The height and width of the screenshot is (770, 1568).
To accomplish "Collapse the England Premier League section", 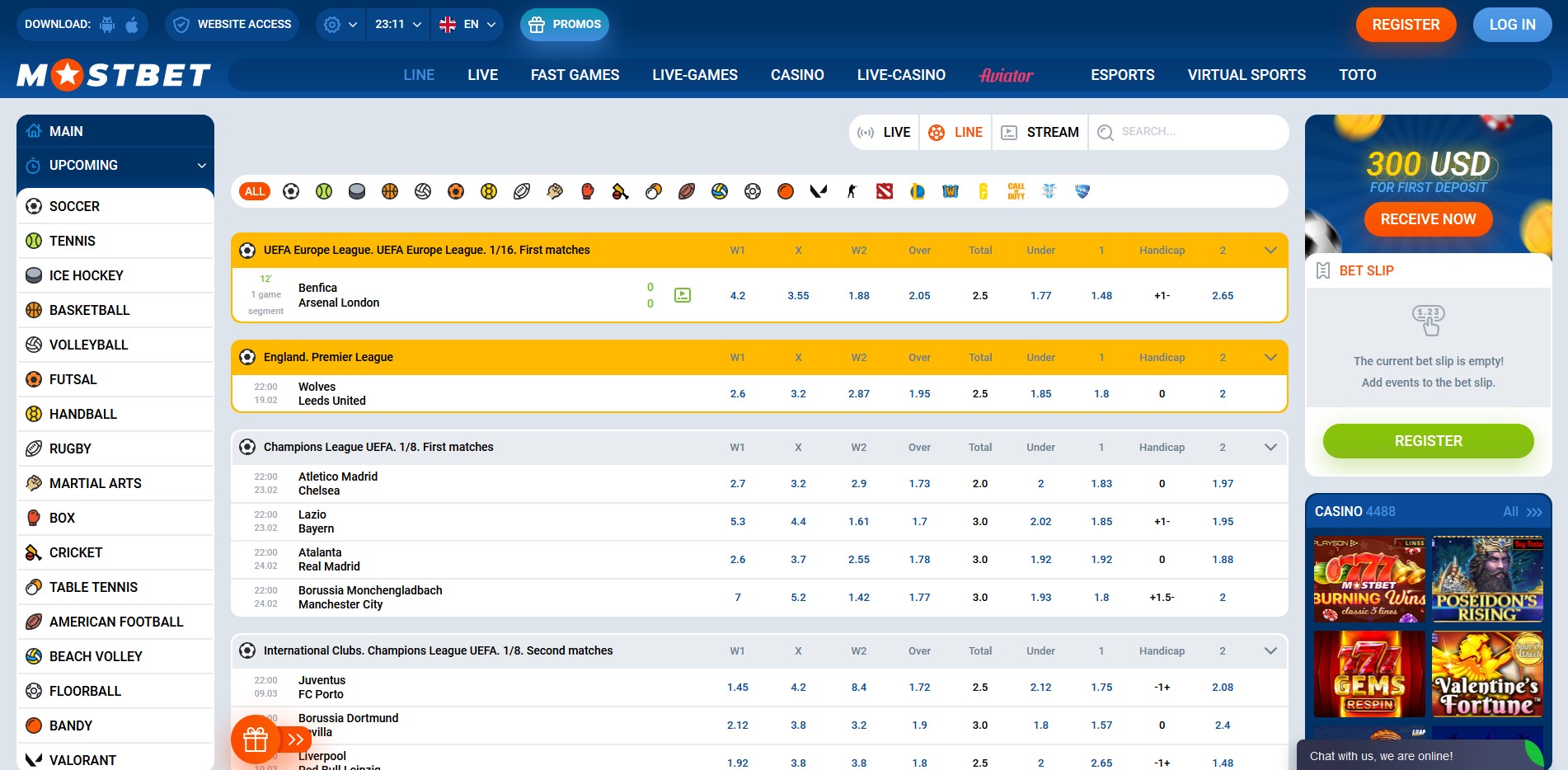I will (1270, 358).
